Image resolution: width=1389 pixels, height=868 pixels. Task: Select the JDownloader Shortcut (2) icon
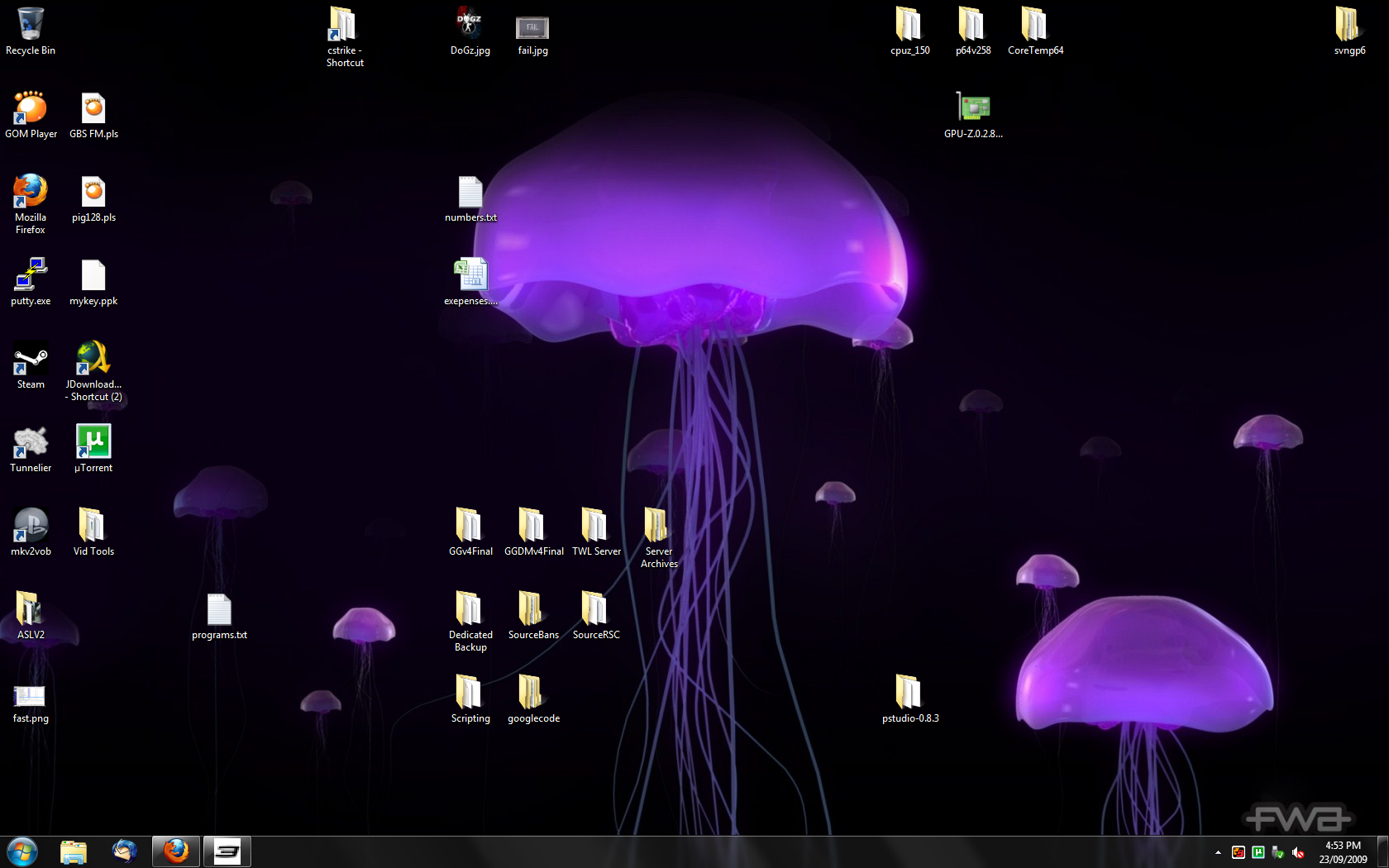93,371
